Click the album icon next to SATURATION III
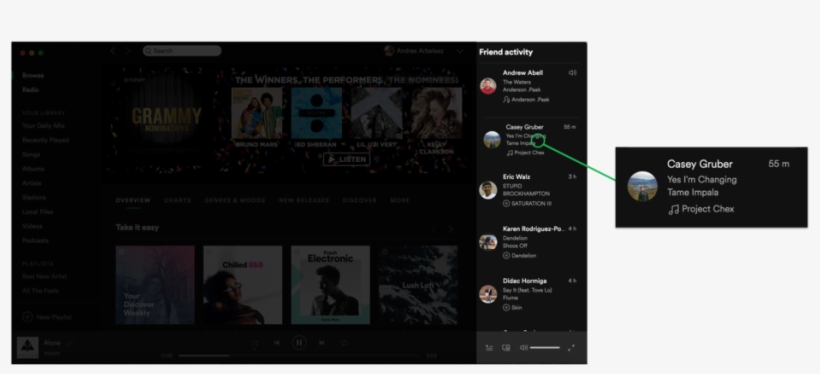The height and width of the screenshot is (374, 820). [506, 203]
